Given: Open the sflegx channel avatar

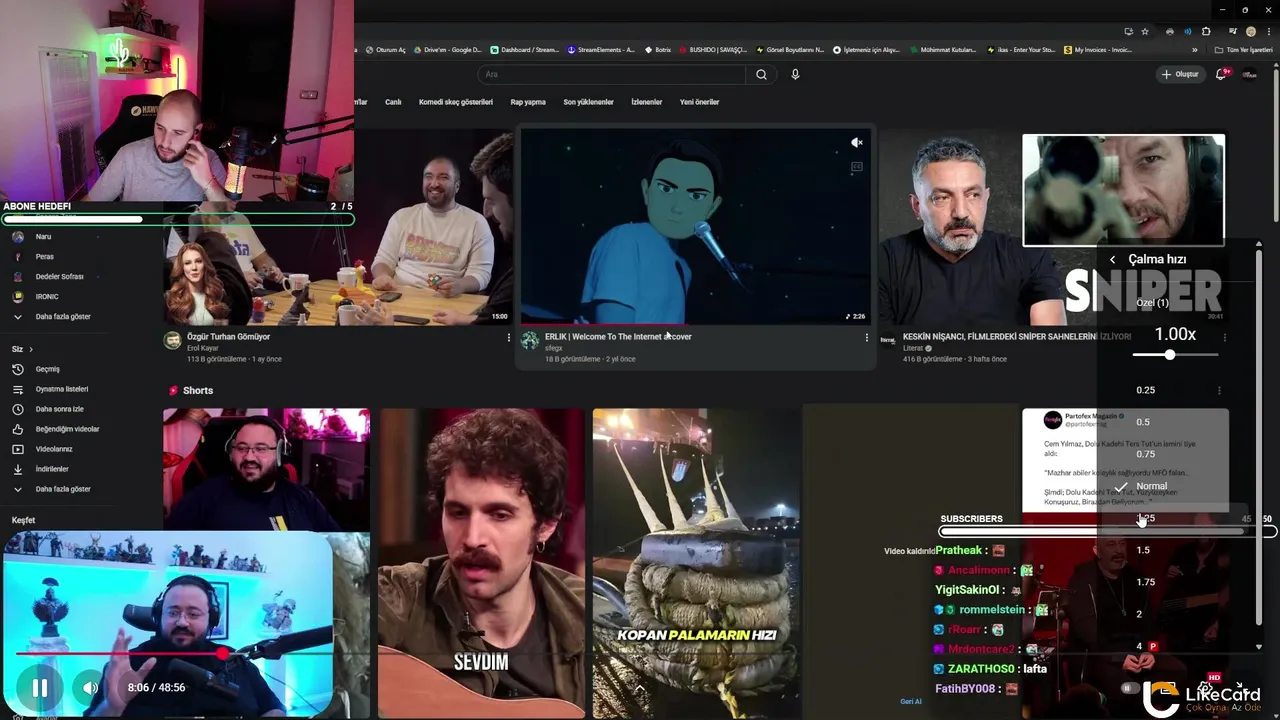Looking at the screenshot, I should pos(530,341).
